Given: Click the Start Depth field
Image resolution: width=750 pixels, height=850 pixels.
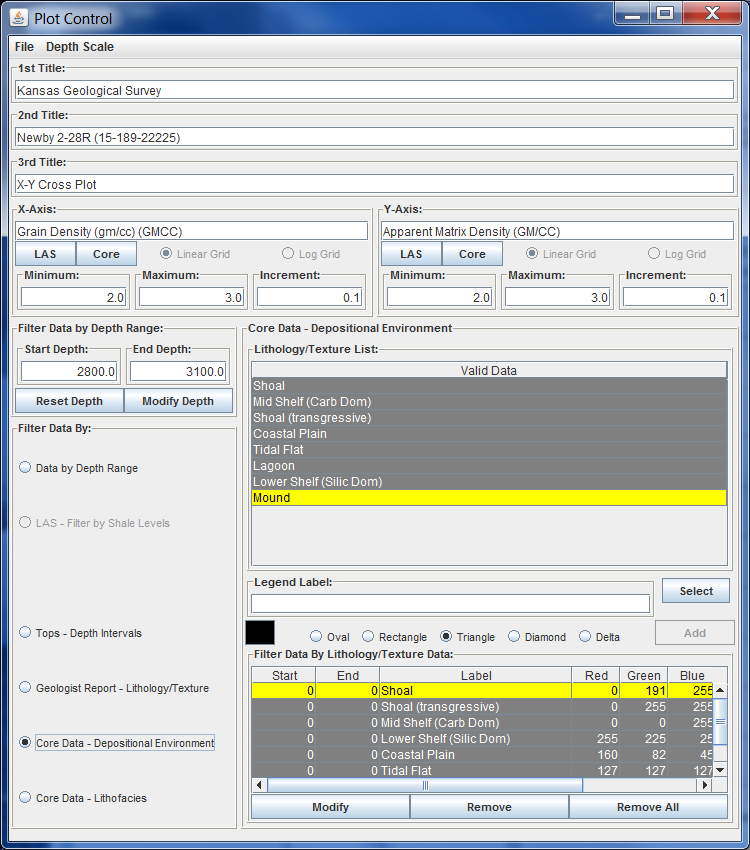Looking at the screenshot, I should click(69, 371).
